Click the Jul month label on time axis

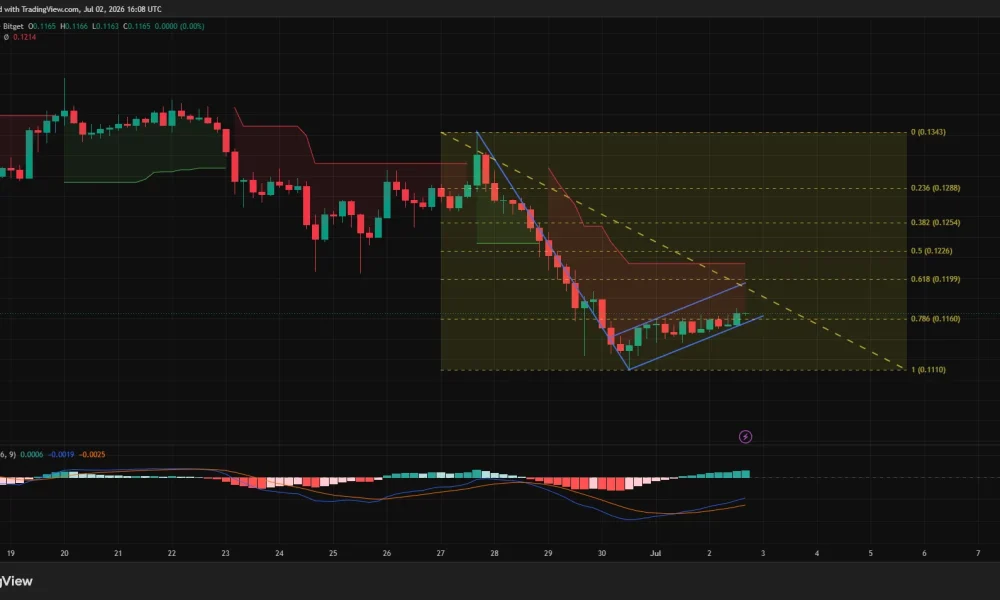click(656, 553)
